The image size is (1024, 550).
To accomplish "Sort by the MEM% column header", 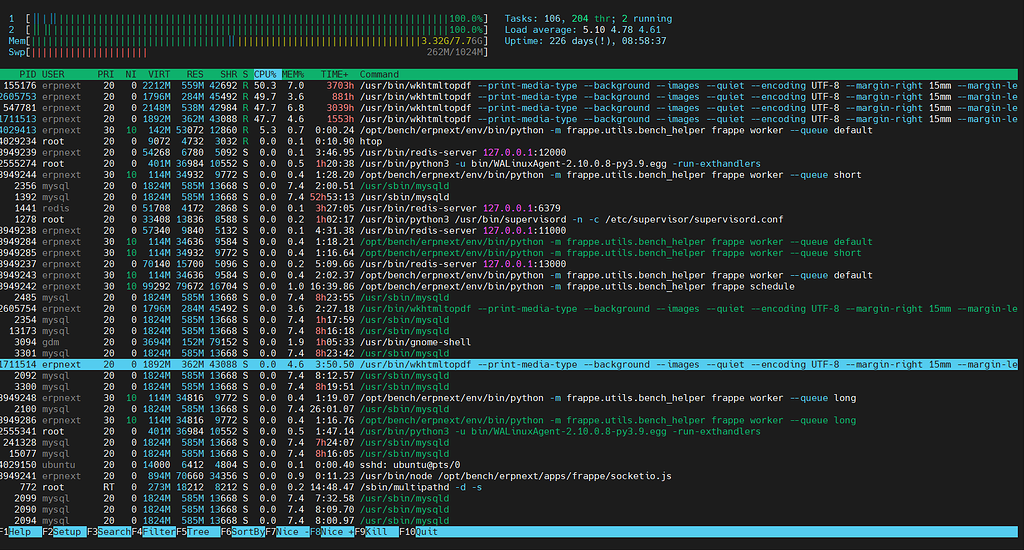I will pos(293,74).
